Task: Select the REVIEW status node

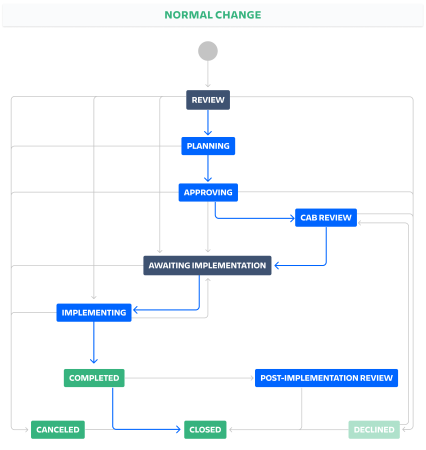Action: [208, 100]
